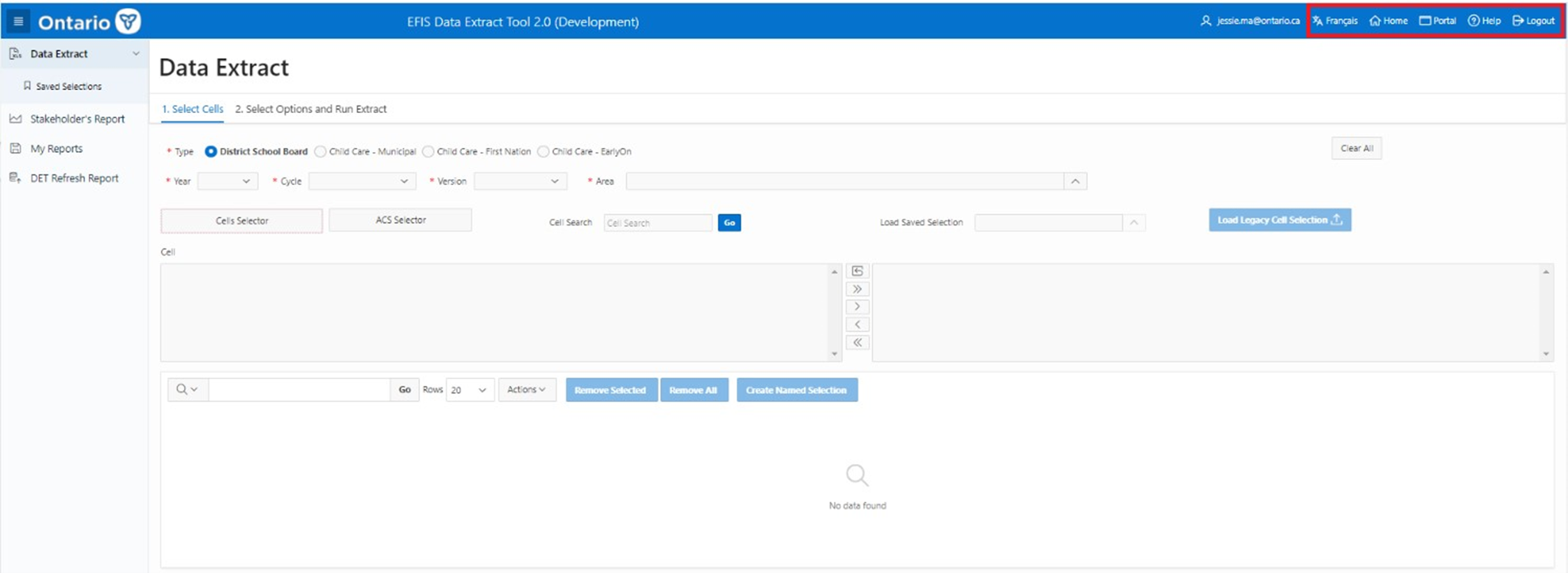This screenshot has height=573, width=1568.
Task: Click the Cell Search input field
Action: tap(657, 223)
